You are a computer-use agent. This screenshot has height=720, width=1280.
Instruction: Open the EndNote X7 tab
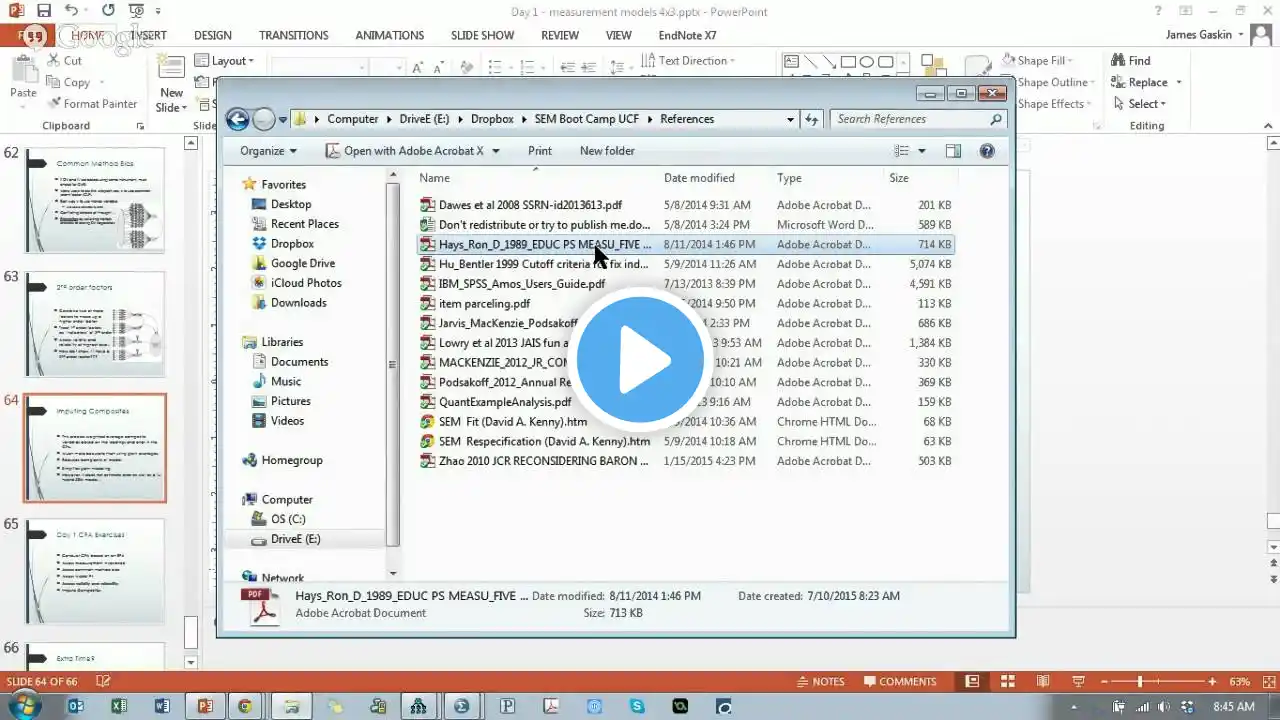point(688,35)
